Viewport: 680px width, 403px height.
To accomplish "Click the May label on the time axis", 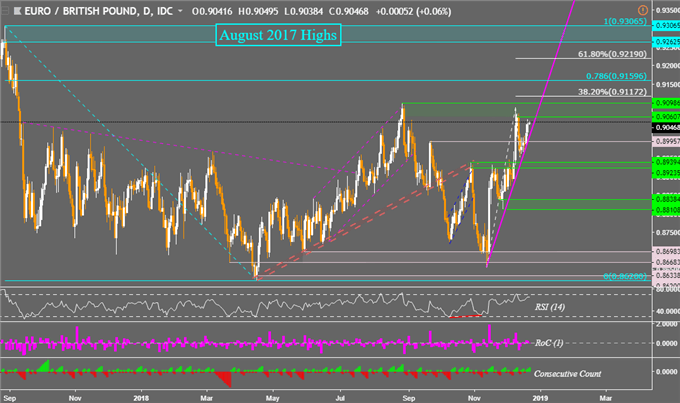I will coord(272,398).
